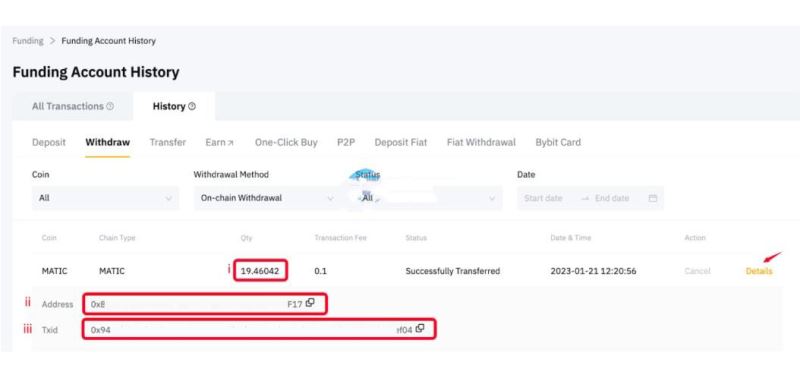Copy the Txid hash
The image size is (800, 381).
[x=420, y=328]
